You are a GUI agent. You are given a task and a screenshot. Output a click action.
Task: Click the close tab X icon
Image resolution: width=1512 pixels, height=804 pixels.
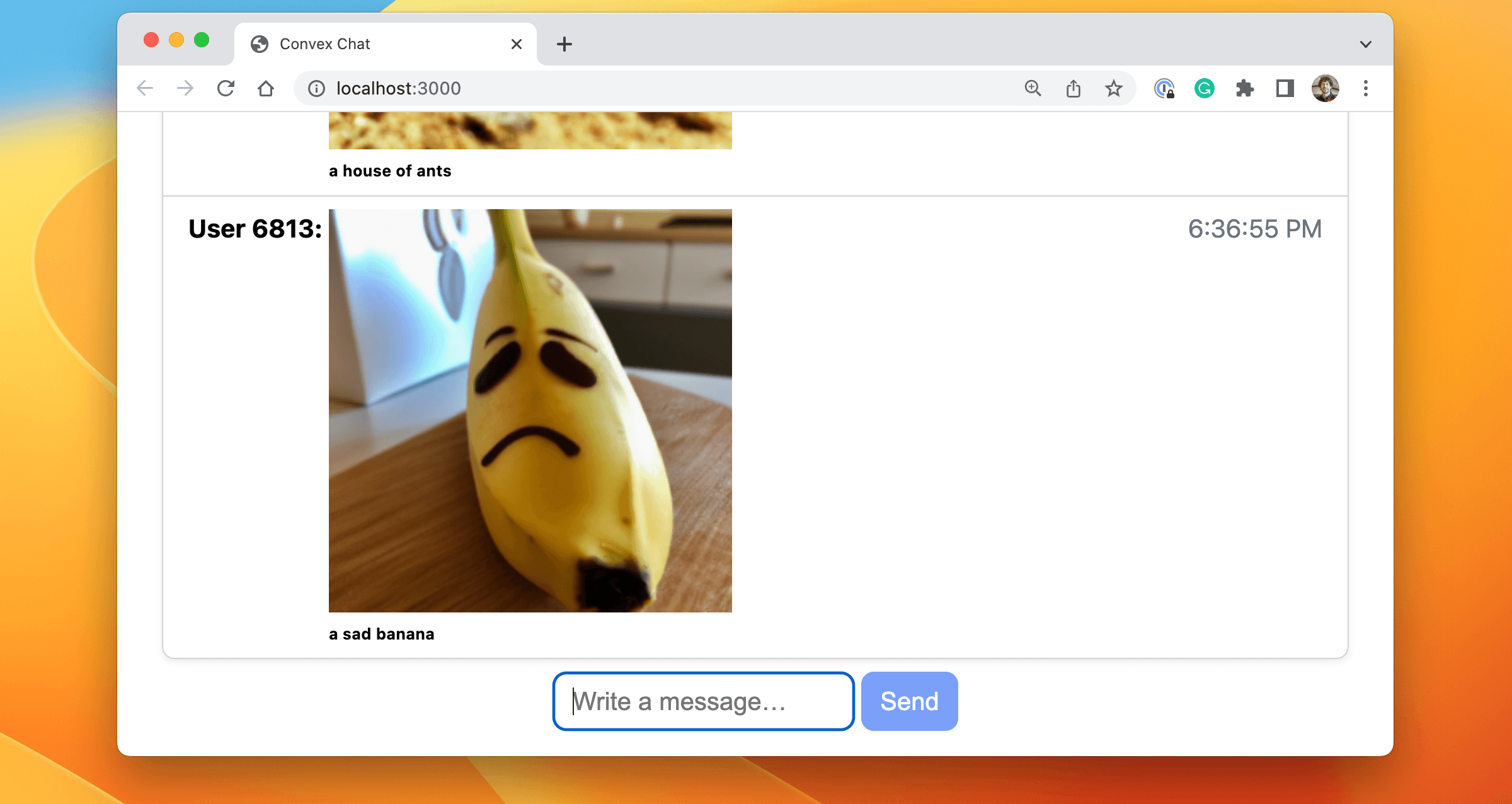517,44
